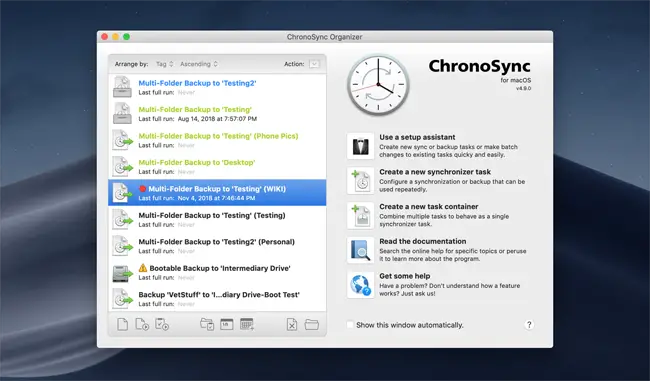Select 'Multi-Folder Backup to 'Testing' (Testing)' task
This screenshot has height=381, width=650.
[x=217, y=219]
